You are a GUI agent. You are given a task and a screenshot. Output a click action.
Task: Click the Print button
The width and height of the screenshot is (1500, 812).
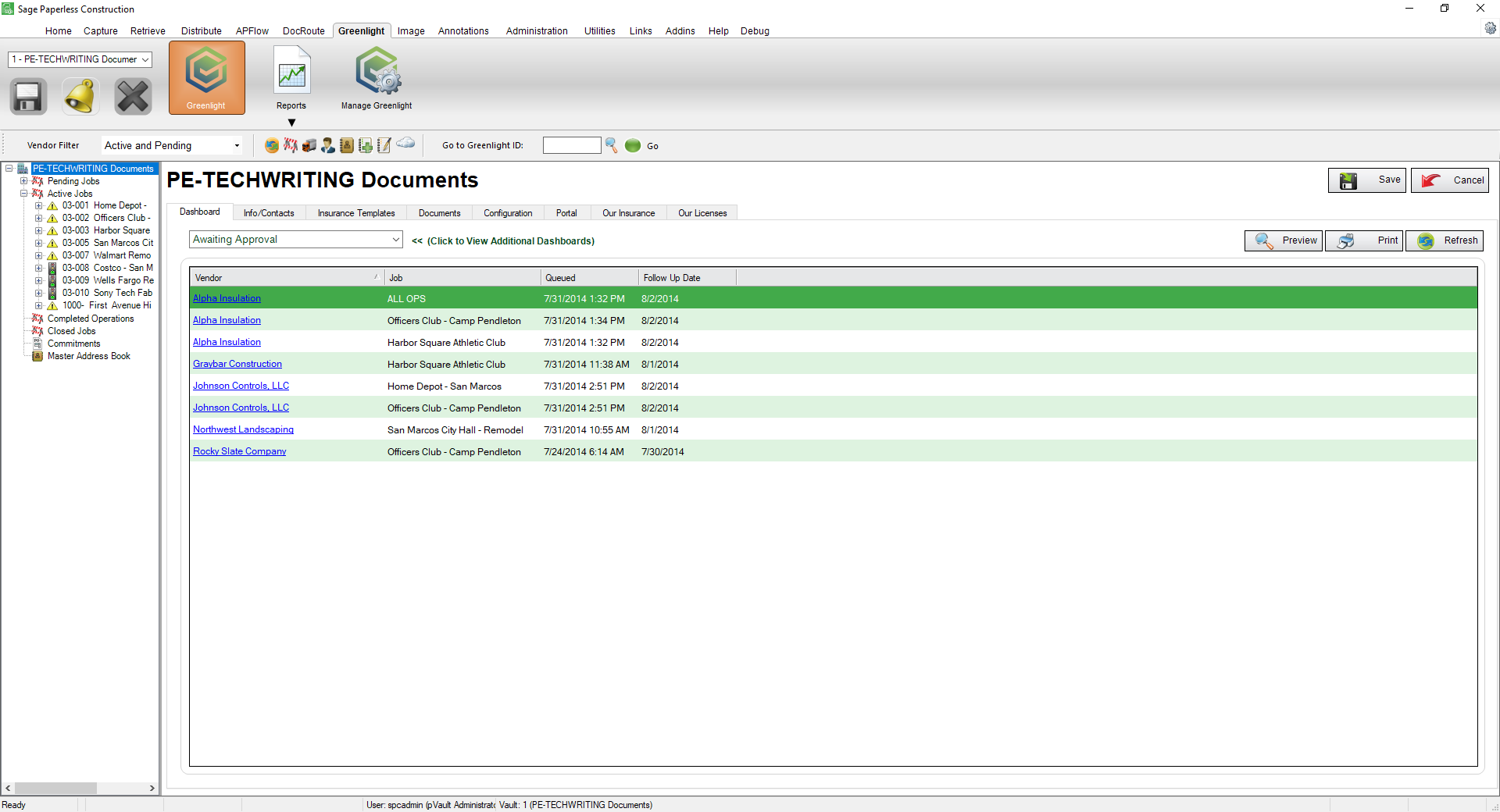(1364, 240)
